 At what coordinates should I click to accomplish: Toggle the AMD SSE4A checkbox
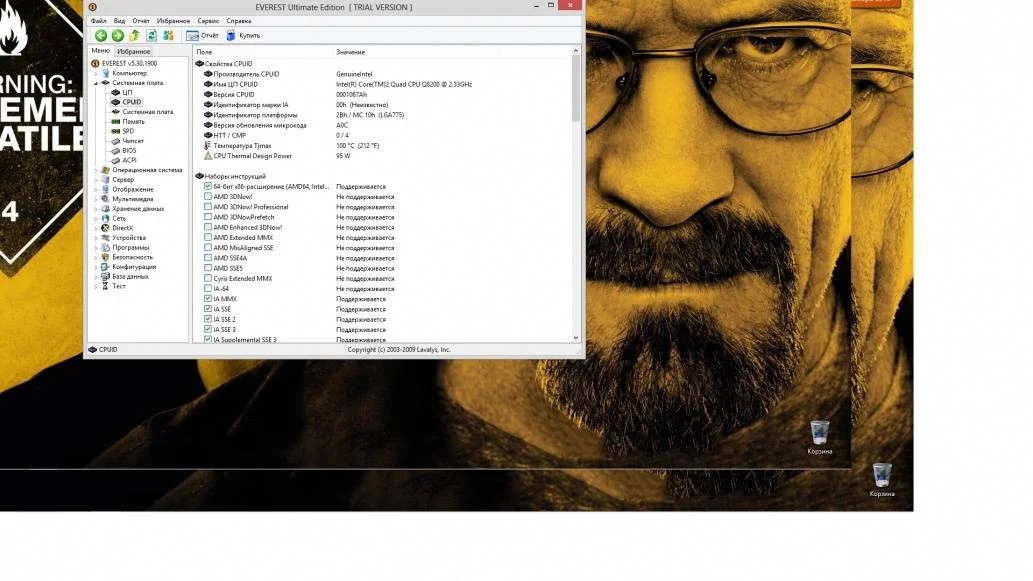click(x=208, y=258)
